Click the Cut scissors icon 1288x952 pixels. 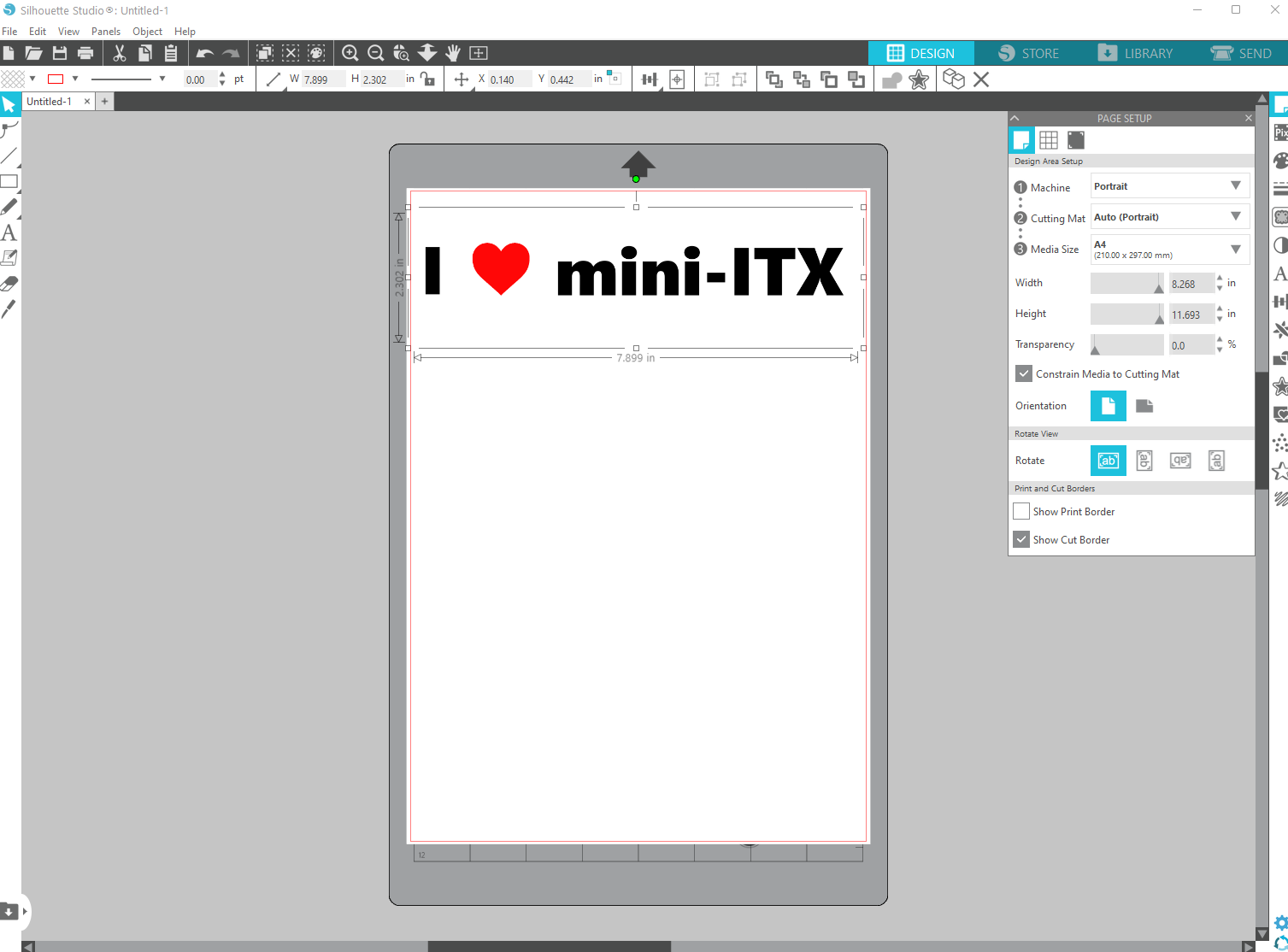pos(120,53)
